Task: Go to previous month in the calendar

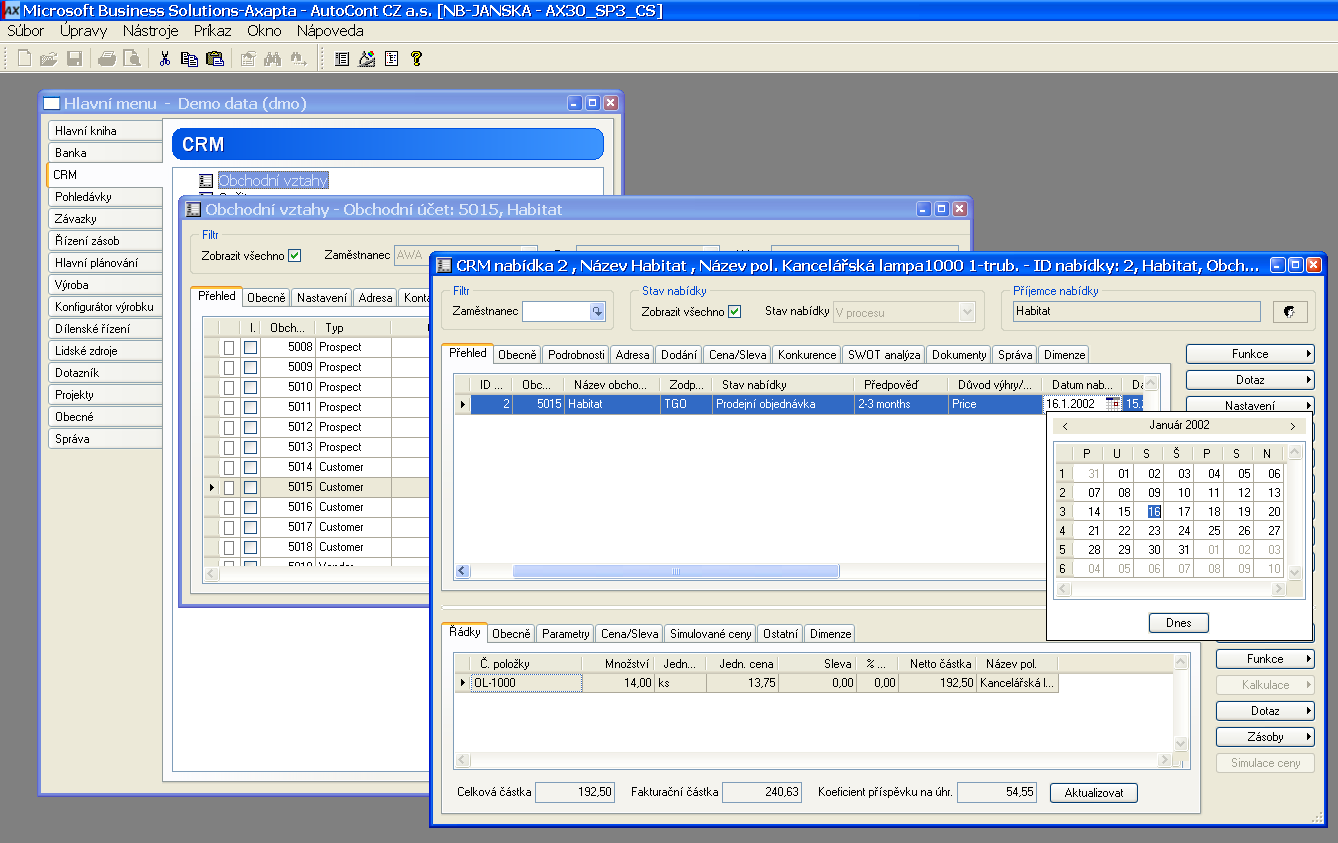Action: pos(1065,426)
